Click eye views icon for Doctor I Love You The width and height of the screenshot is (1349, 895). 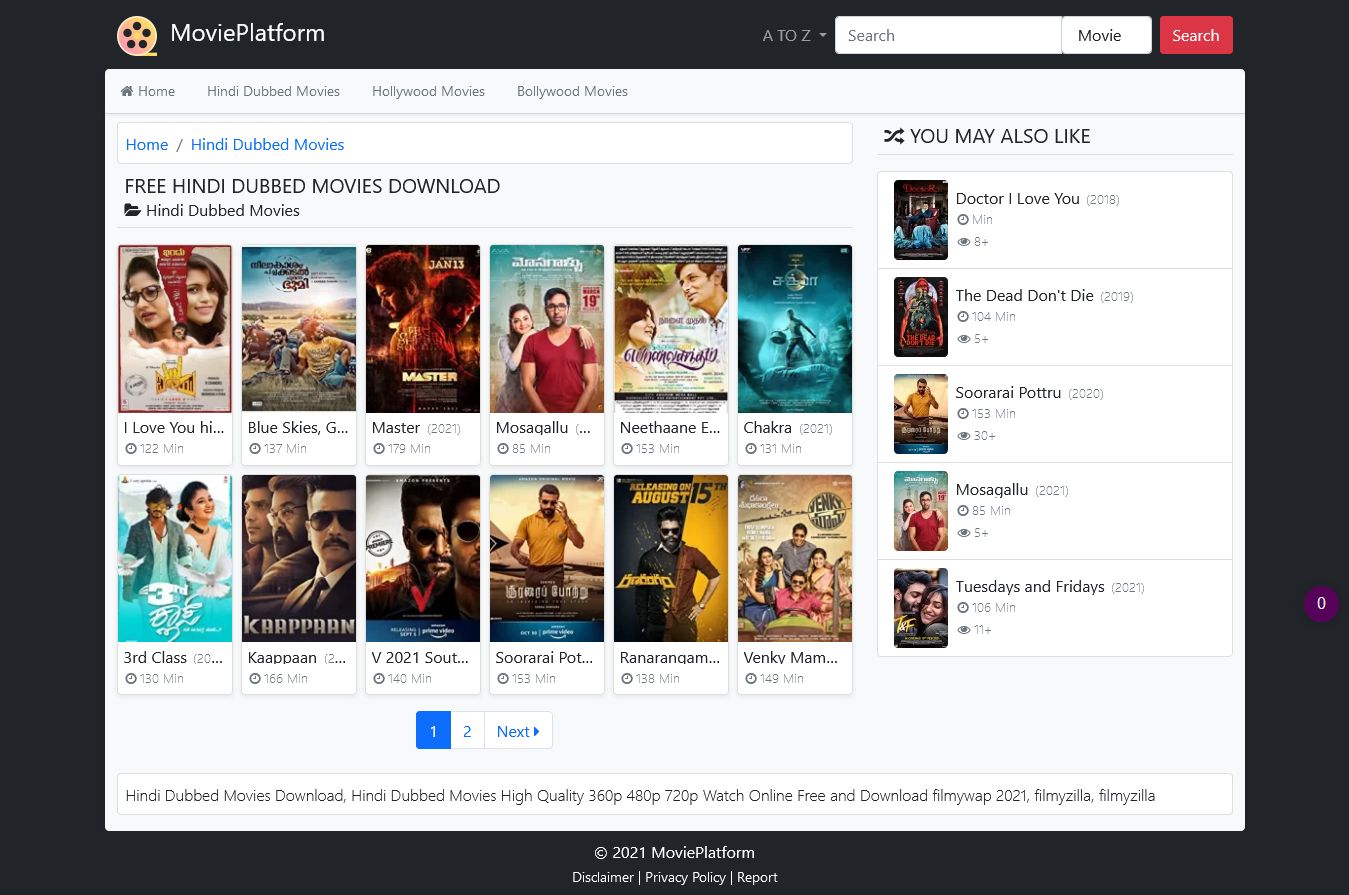pyautogui.click(x=964, y=242)
